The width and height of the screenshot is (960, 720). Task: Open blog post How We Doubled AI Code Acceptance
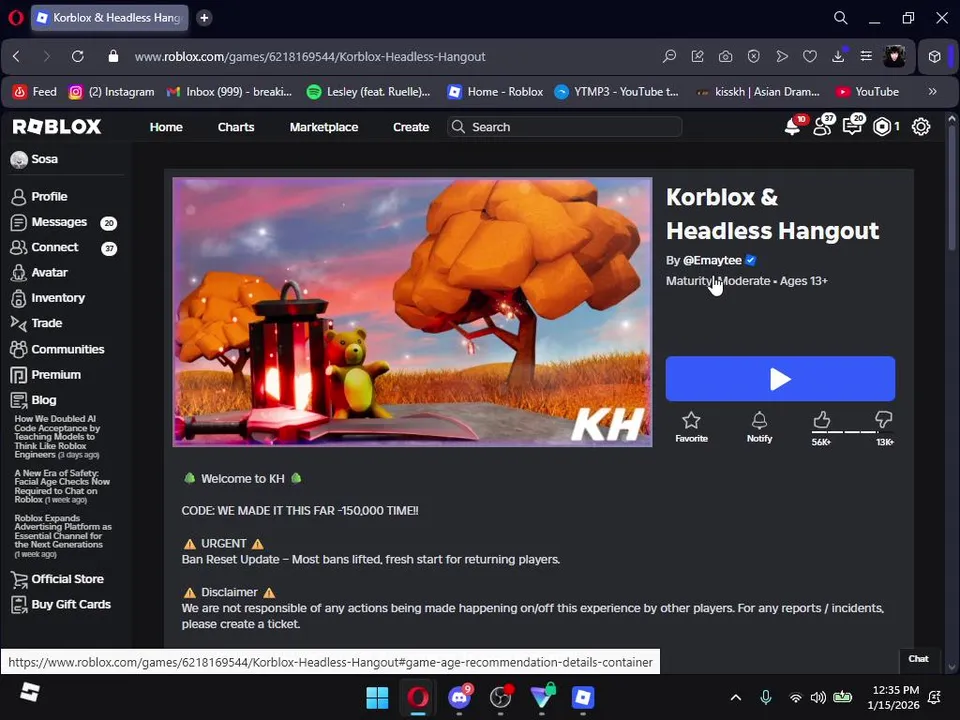[57, 437]
